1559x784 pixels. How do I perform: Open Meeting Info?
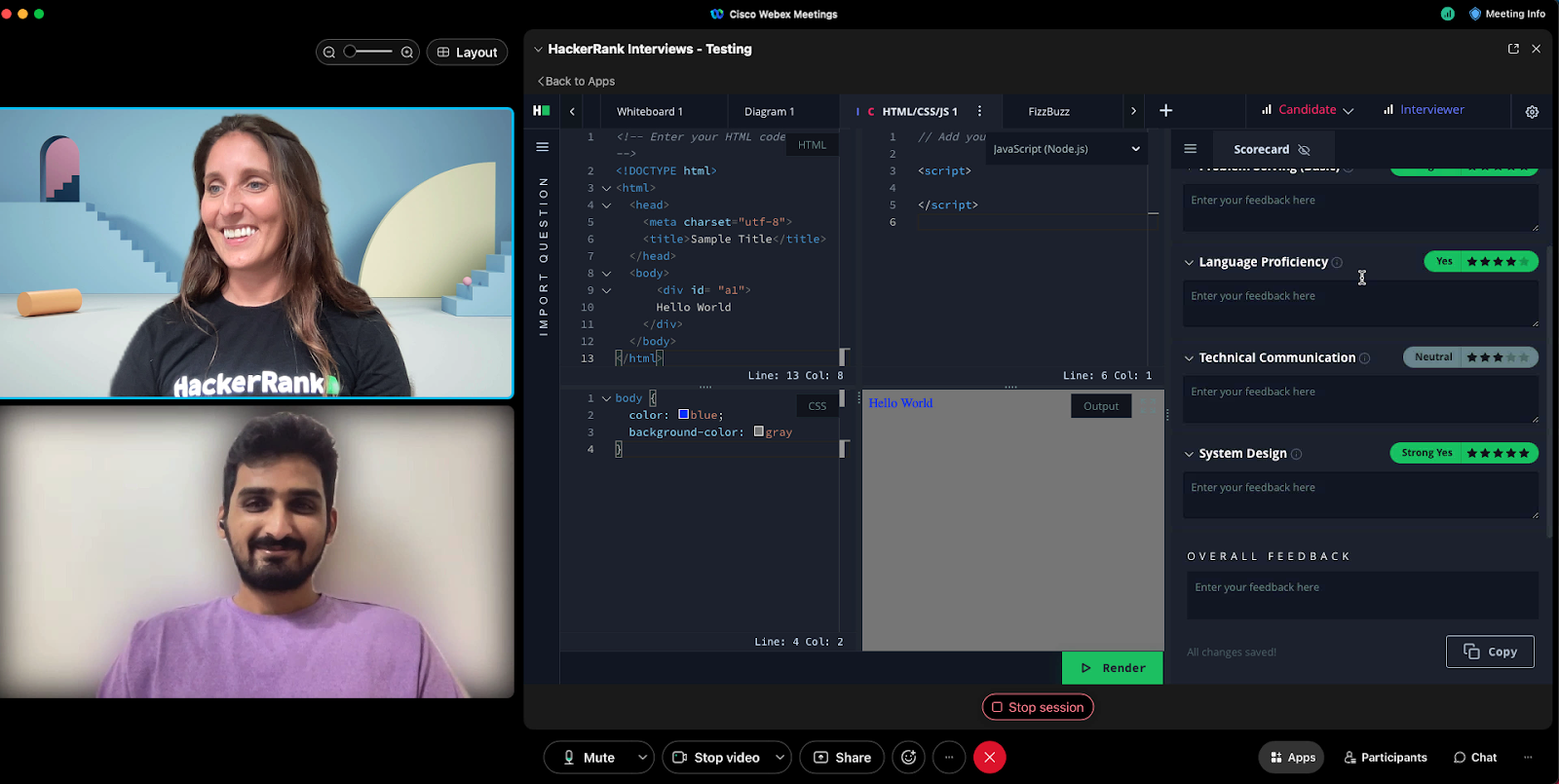[x=1506, y=14]
